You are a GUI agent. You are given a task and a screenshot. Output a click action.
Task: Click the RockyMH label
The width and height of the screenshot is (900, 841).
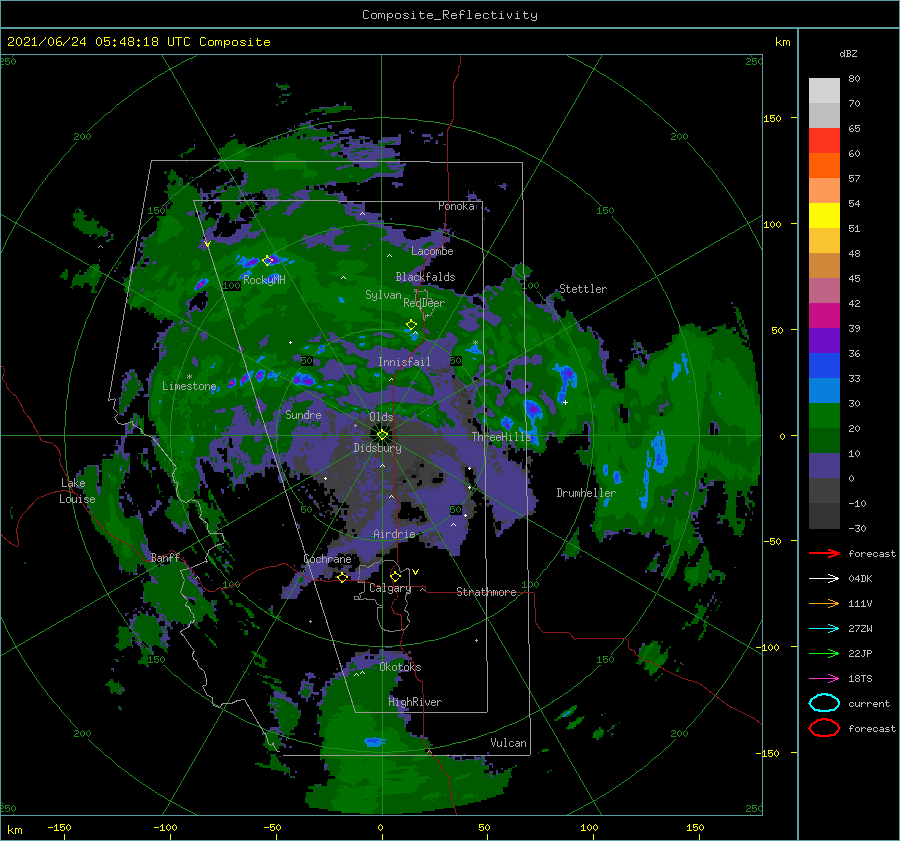264,280
